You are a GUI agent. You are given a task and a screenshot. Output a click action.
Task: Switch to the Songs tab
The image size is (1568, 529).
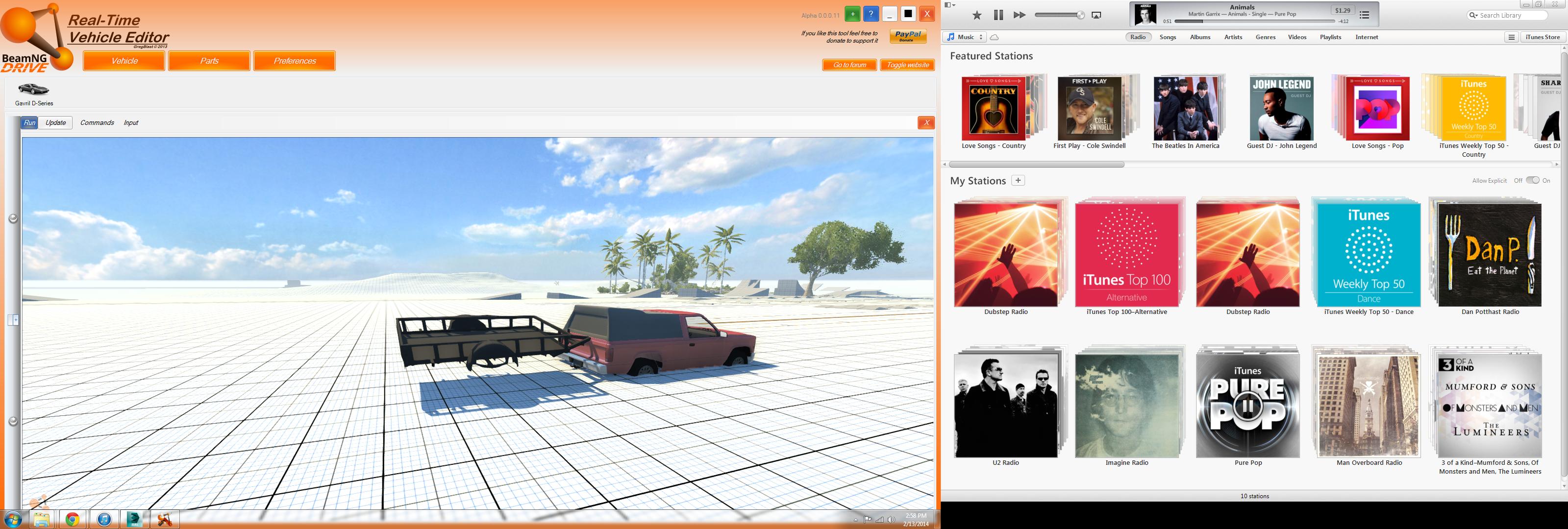point(1168,37)
